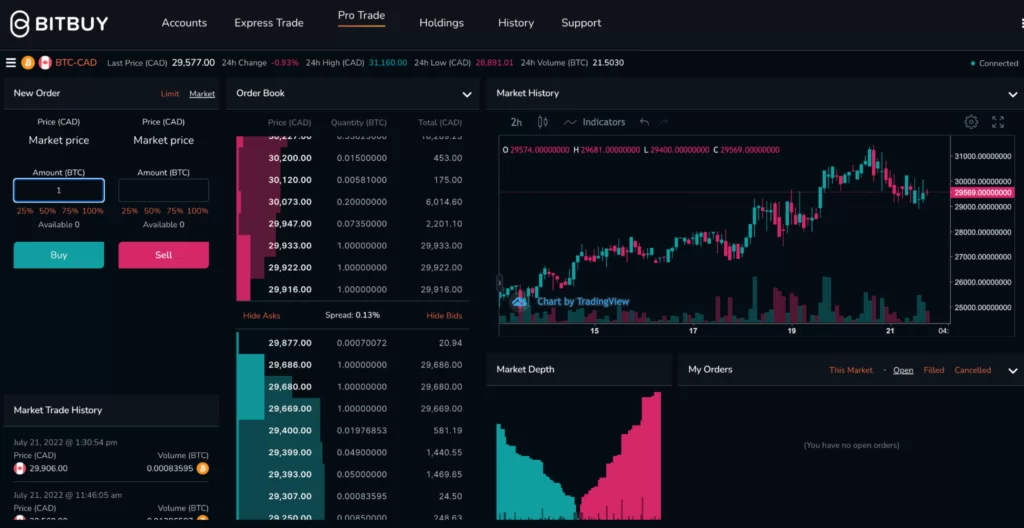
Task: Click the bid row priced 29,400.00
Action: 352,431
